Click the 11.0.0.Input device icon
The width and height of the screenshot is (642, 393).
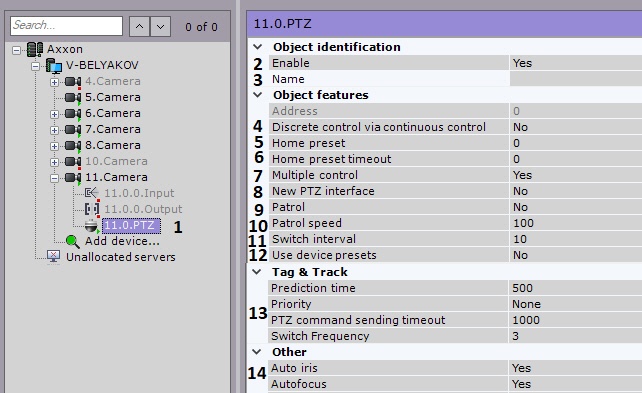[91, 193]
